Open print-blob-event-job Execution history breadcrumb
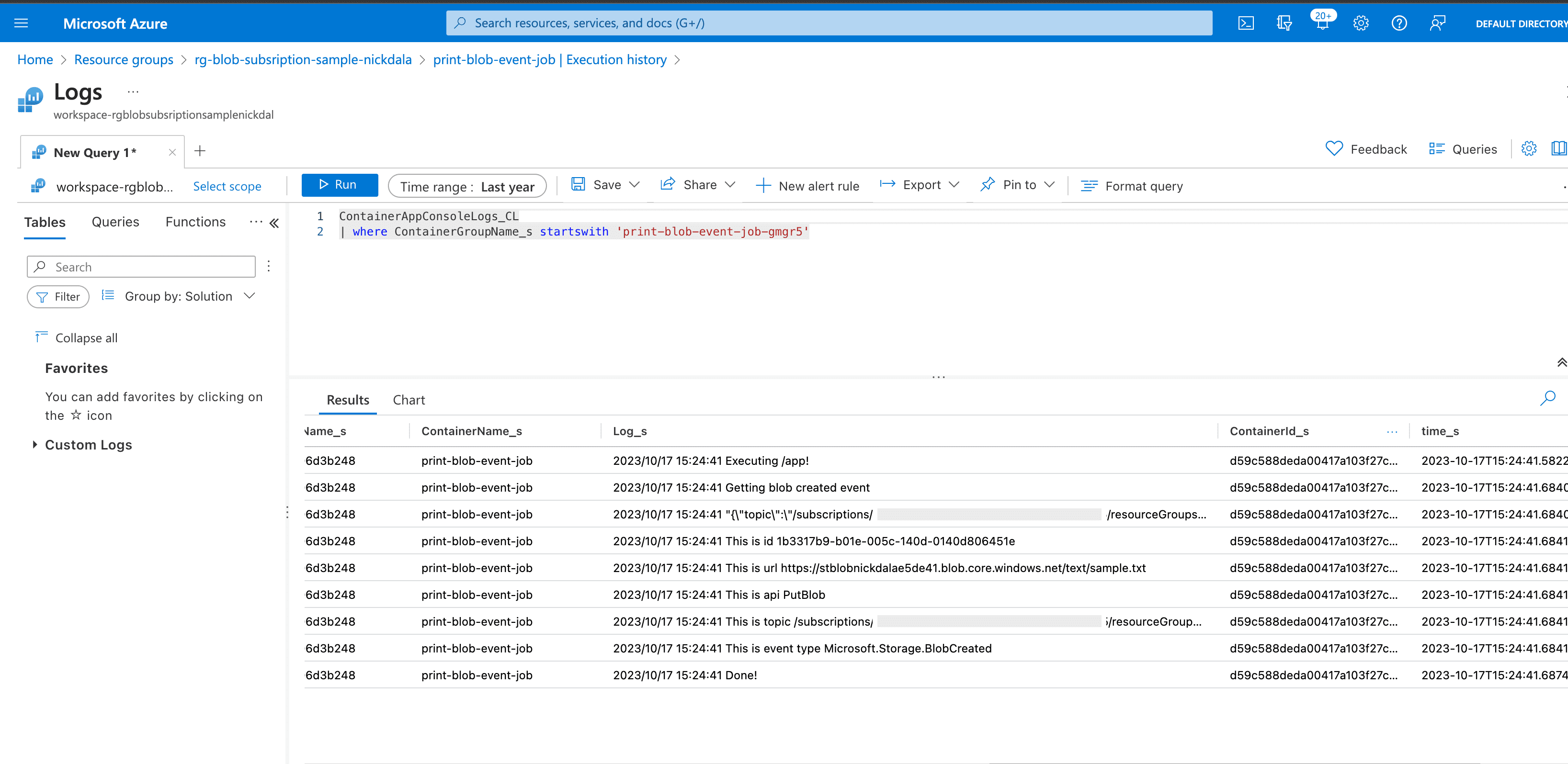Image resolution: width=1568 pixels, height=764 pixels. pos(550,60)
